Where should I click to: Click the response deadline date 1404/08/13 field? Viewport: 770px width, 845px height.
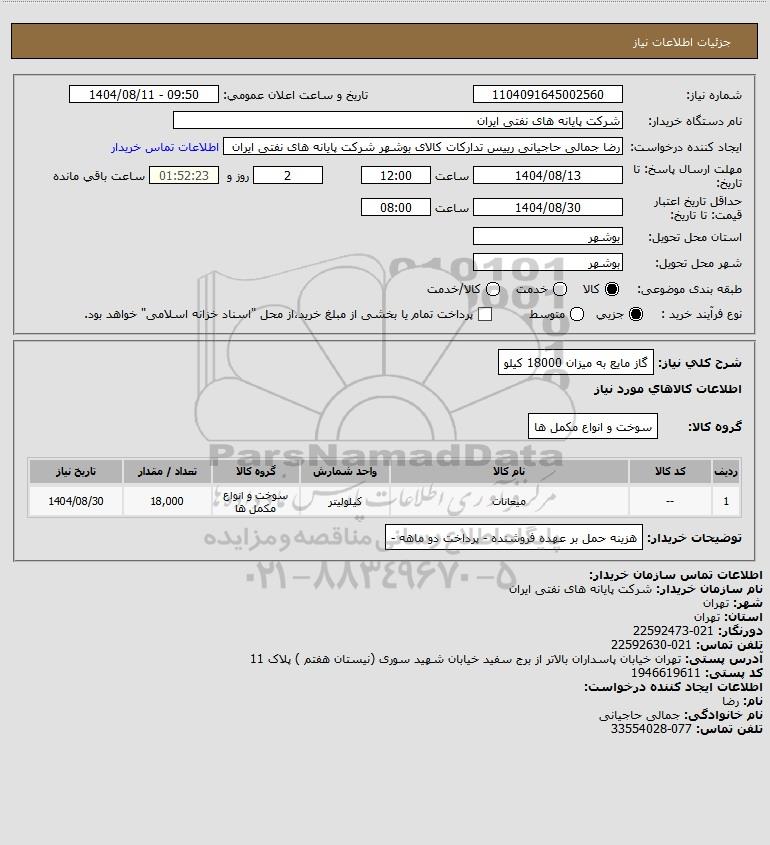(547, 175)
